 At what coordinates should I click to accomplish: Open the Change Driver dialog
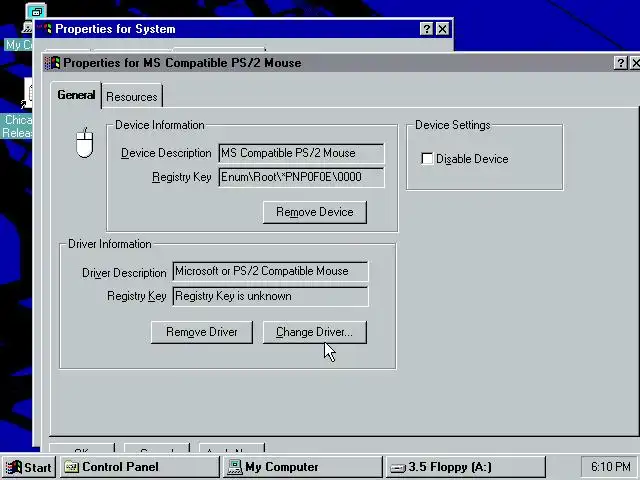(315, 332)
